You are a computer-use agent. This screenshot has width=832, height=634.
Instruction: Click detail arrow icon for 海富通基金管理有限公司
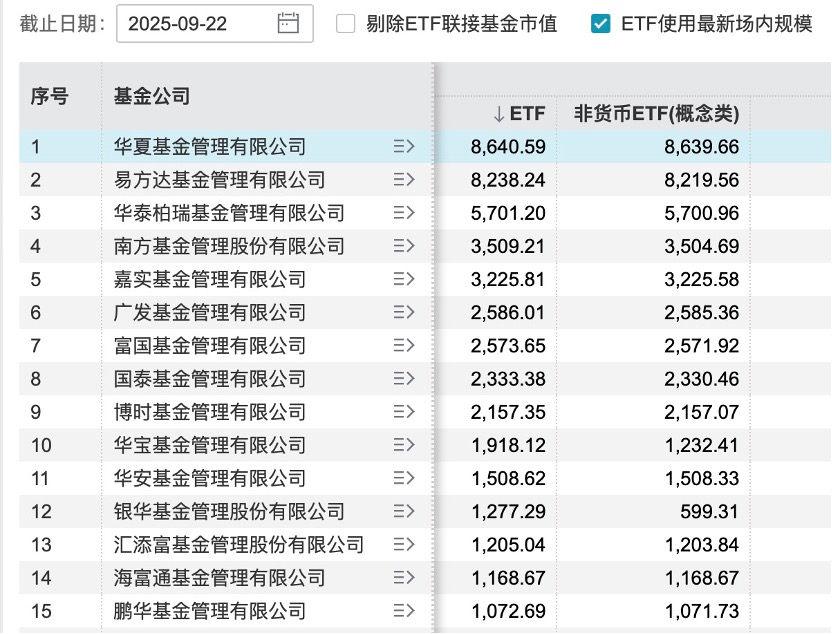coord(404,578)
